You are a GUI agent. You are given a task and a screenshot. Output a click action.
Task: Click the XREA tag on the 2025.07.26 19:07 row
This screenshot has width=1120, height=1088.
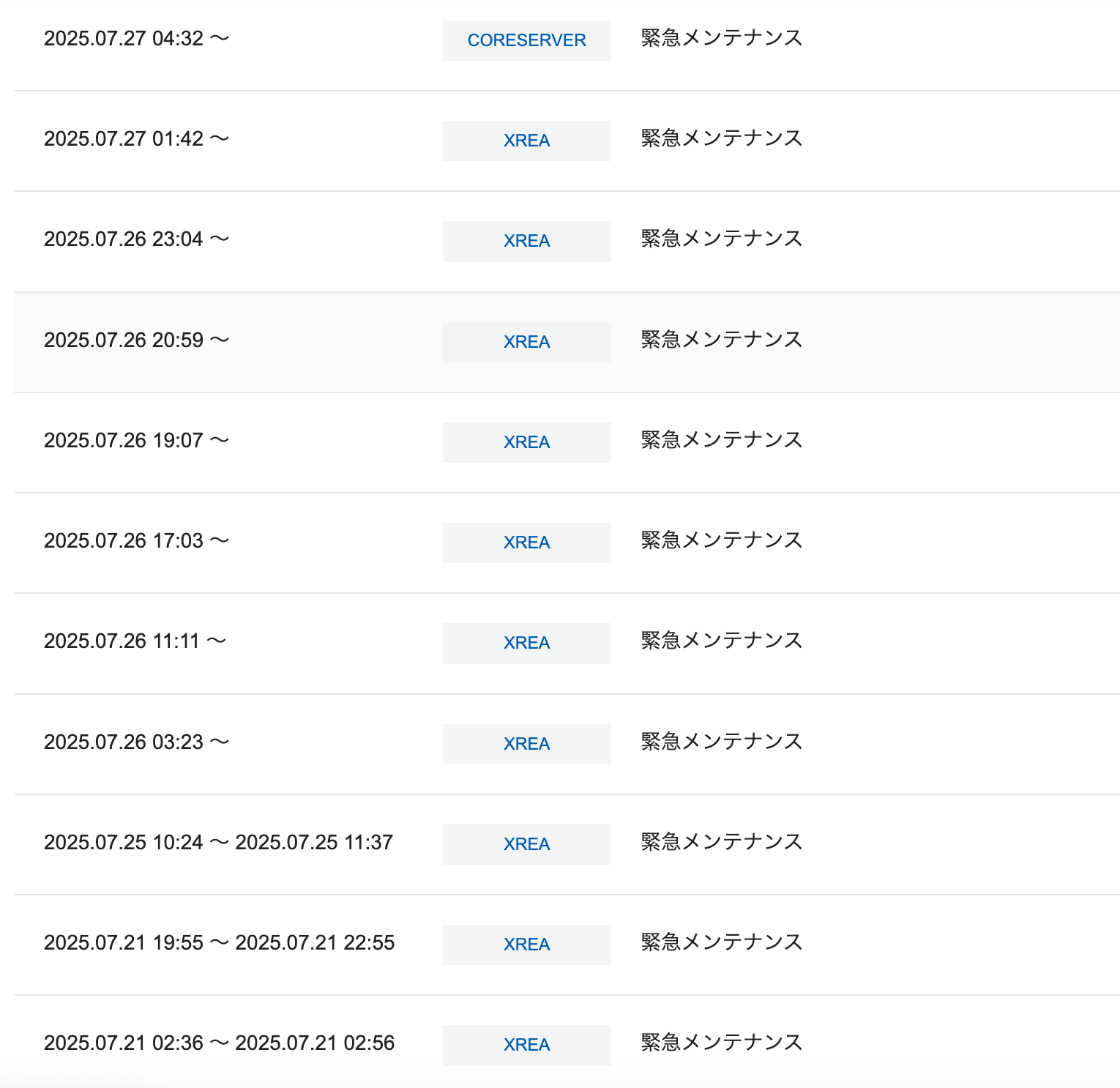pos(526,442)
